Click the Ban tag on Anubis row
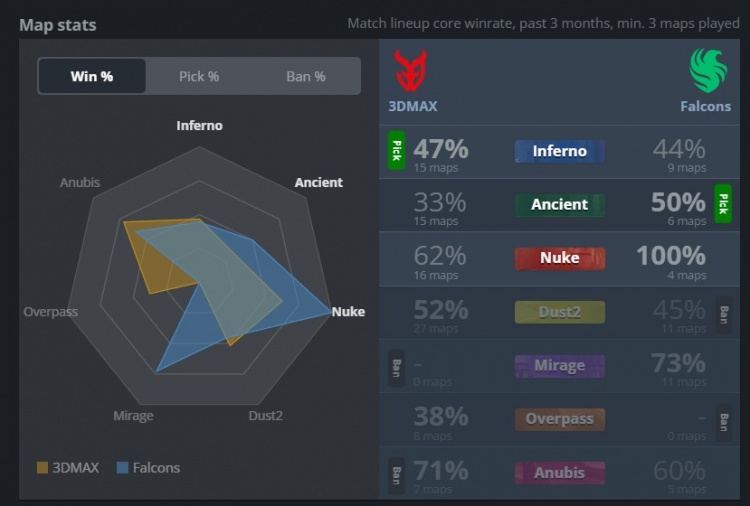The height and width of the screenshot is (506, 750). click(396, 473)
